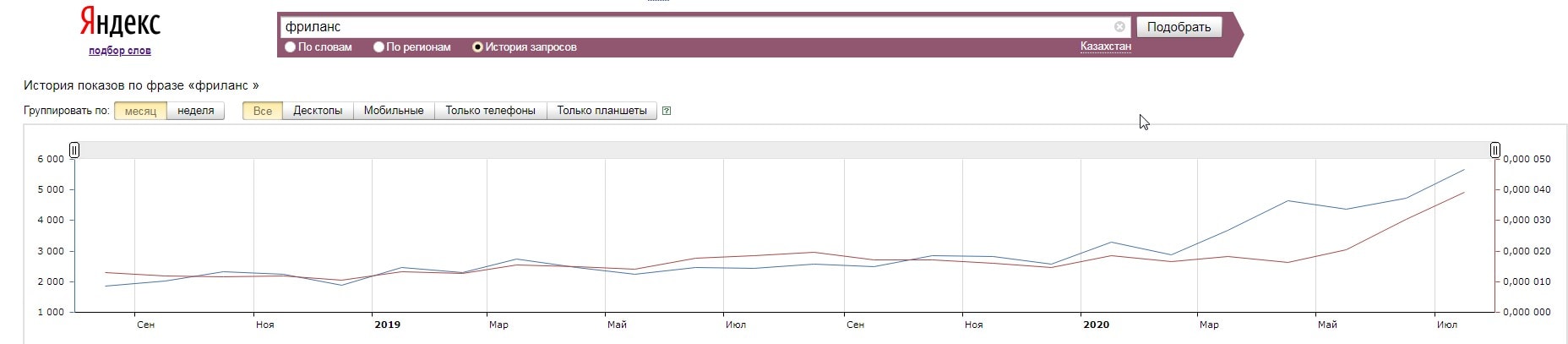
Task: Select the 'История запросов' radio option
Action: coord(477,47)
